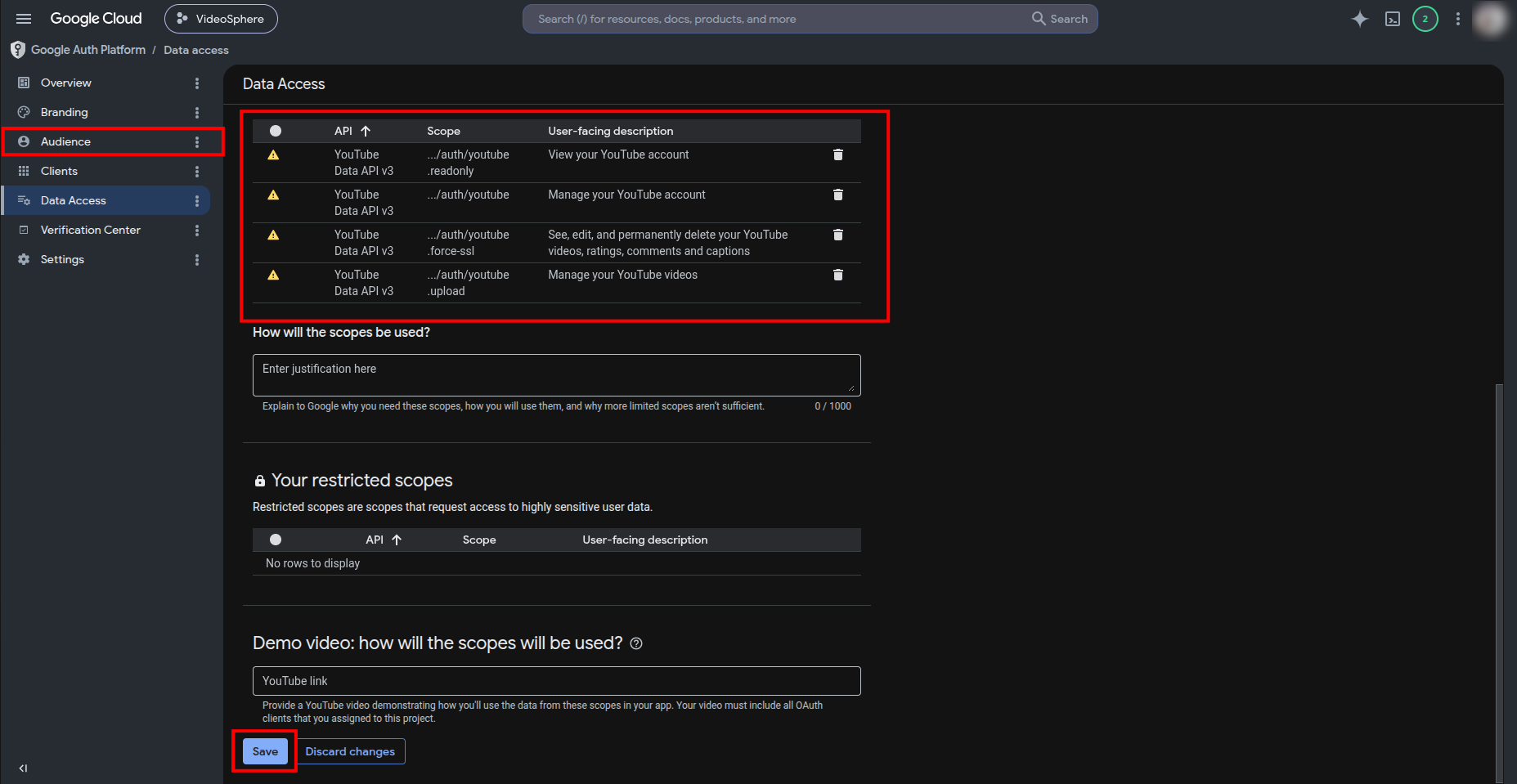Viewport: 1517px width, 784px height.
Task: Save the data access changes
Action: coord(265,751)
